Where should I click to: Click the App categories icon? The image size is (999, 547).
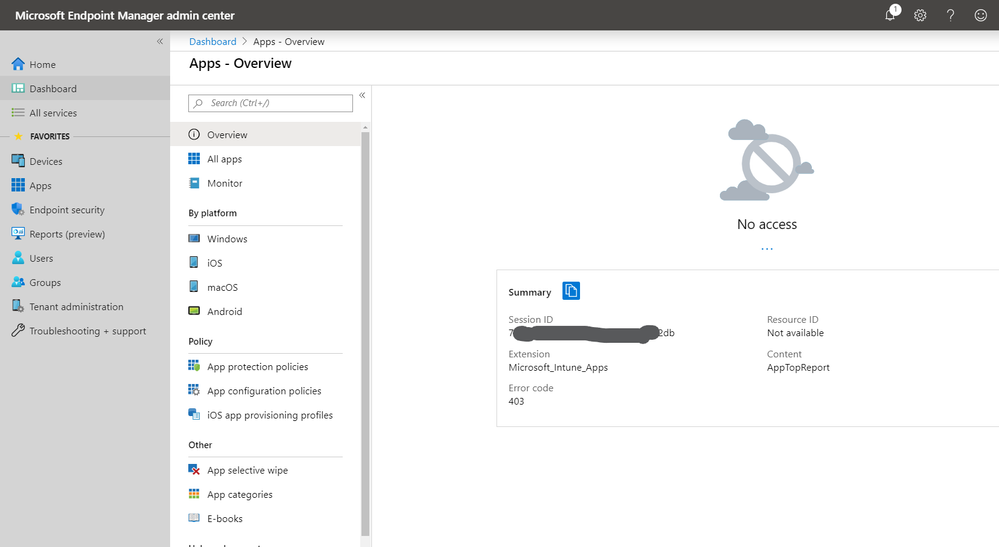(x=194, y=494)
